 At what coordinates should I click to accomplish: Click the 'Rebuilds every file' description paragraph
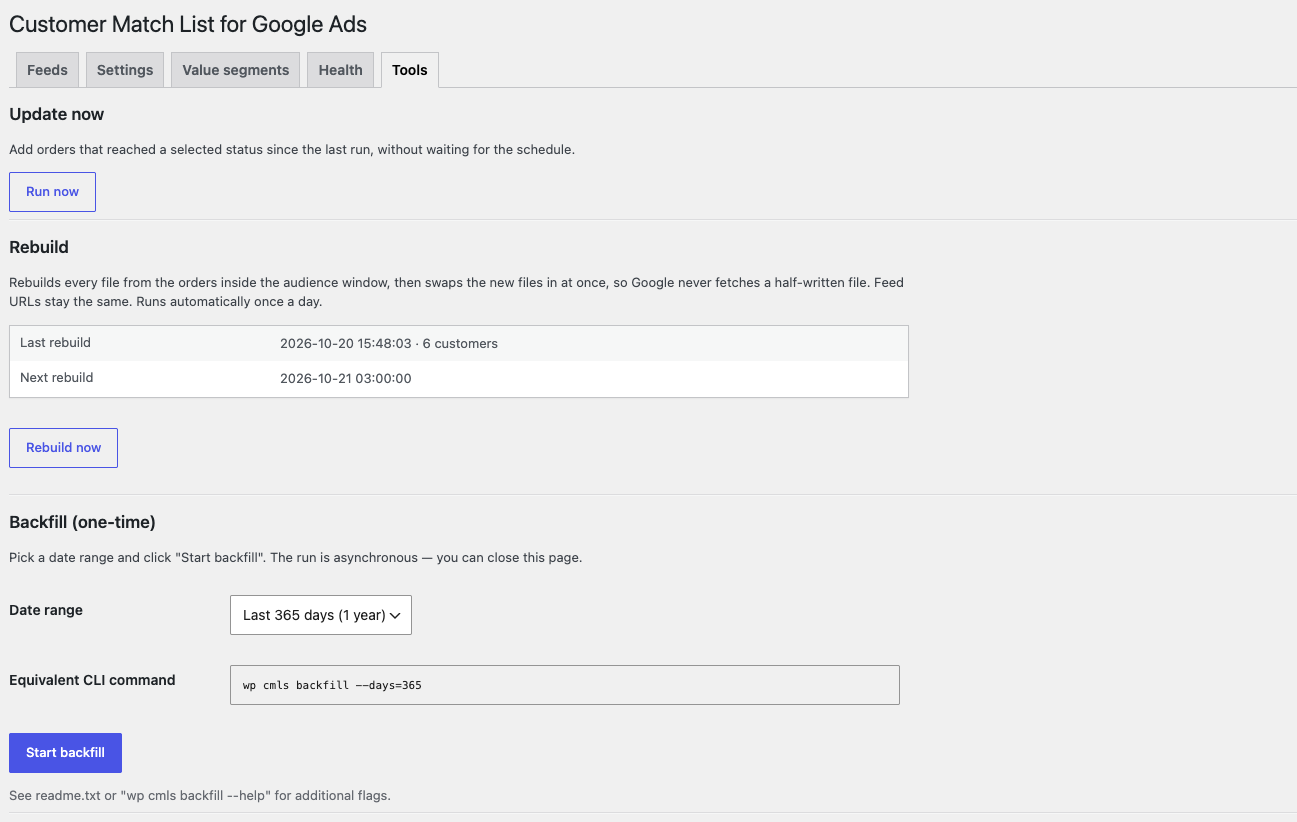tap(456, 292)
